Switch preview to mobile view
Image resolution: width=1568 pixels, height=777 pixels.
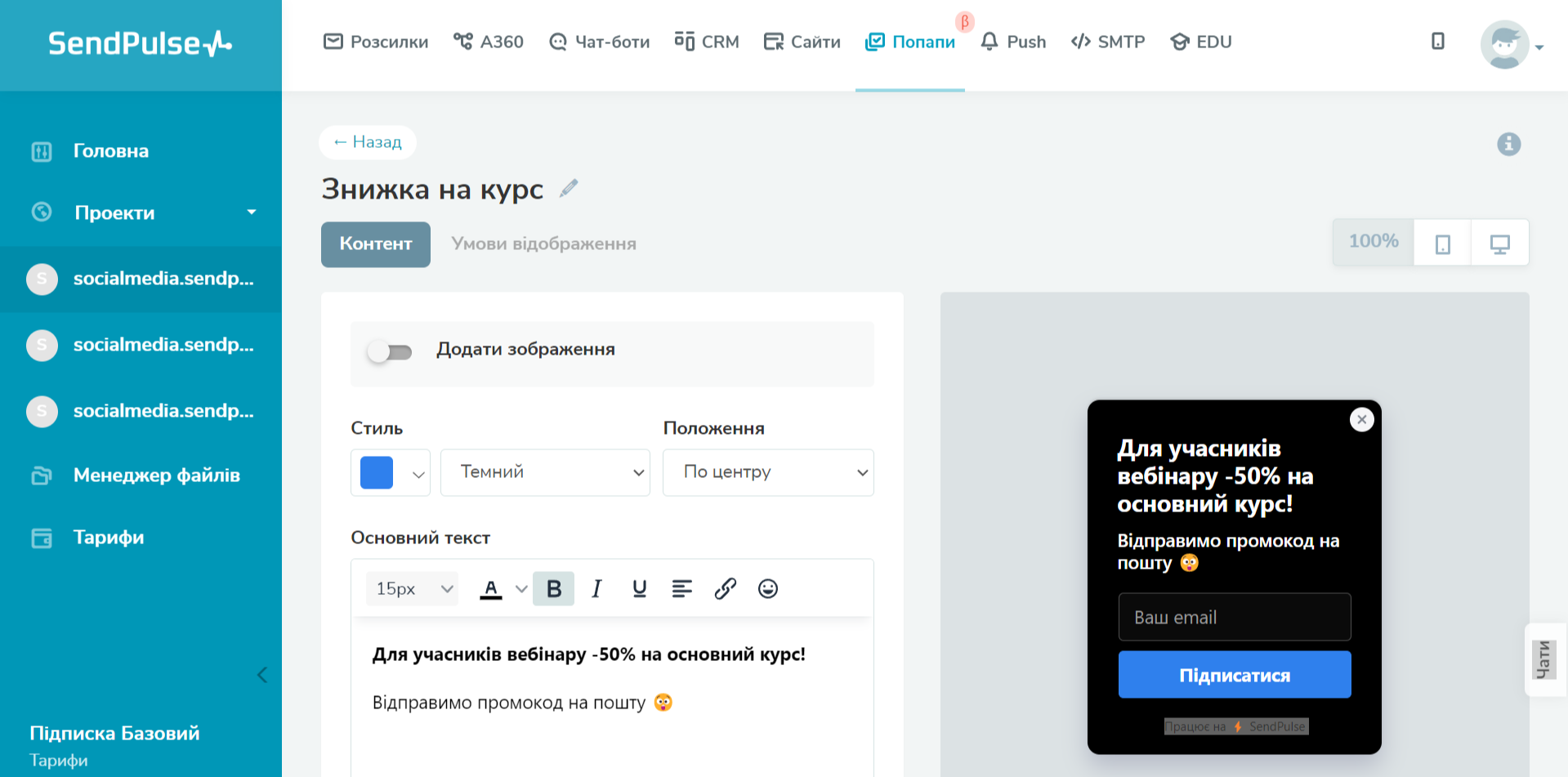pyautogui.click(x=1442, y=243)
